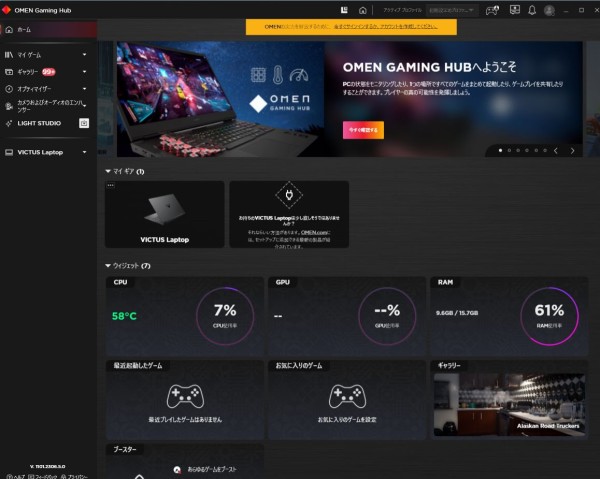The height and width of the screenshot is (479, 600).
Task: Click the controller icon in recently played games
Action: tap(184, 396)
